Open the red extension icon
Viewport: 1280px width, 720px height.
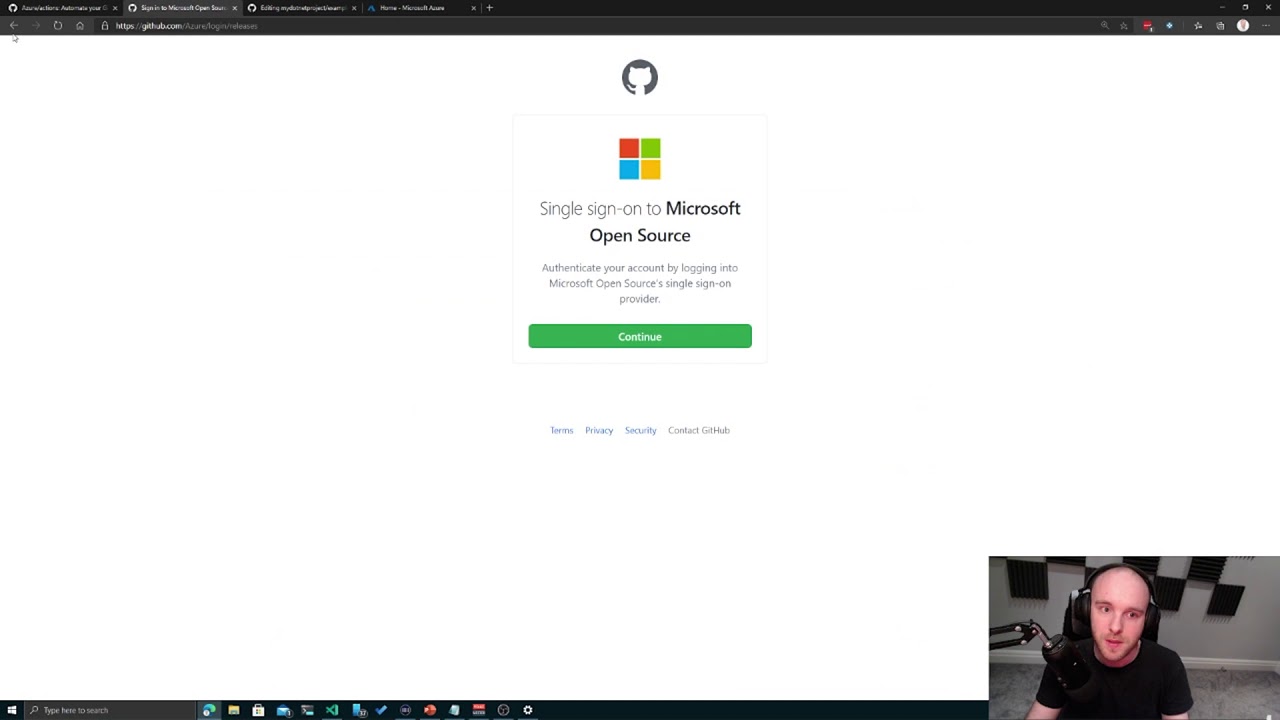[x=1148, y=26]
